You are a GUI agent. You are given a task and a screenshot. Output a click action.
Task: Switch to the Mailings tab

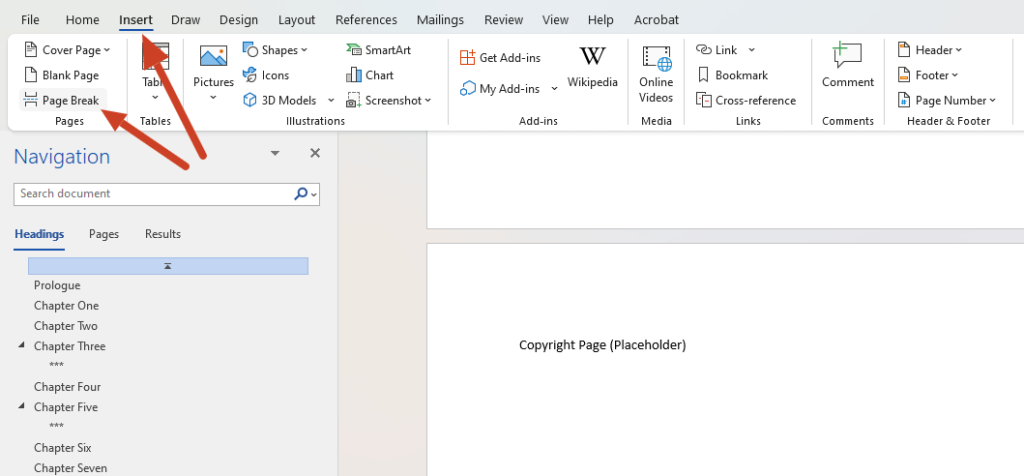(x=440, y=20)
